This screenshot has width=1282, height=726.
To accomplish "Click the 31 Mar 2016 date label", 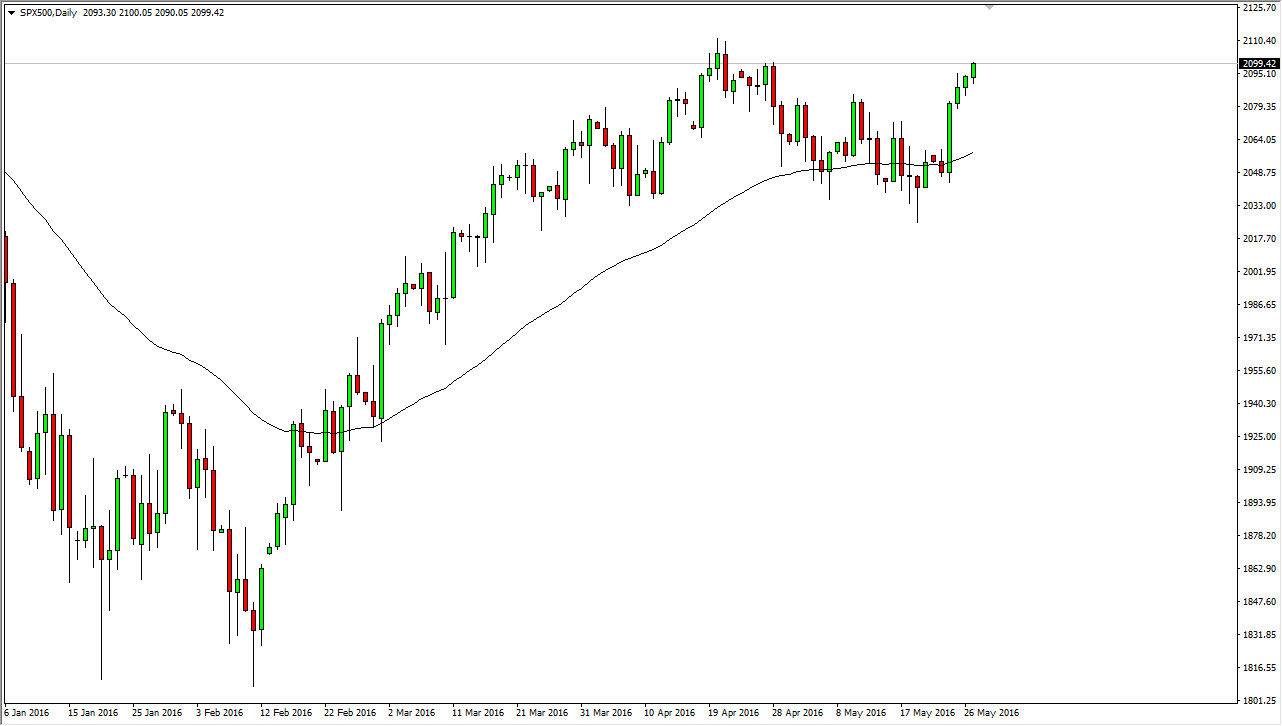I will pos(606,713).
